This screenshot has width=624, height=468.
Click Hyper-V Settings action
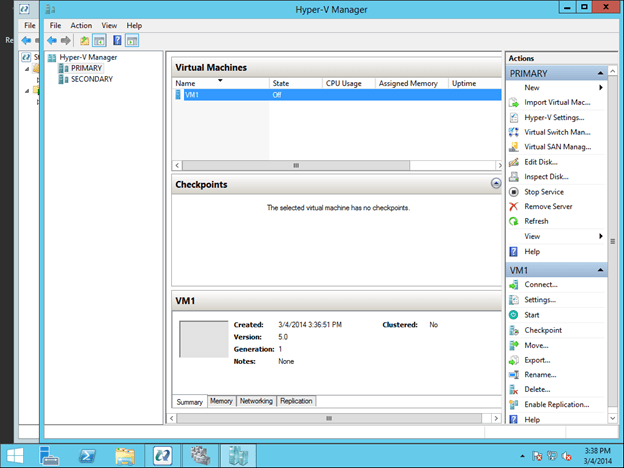pyautogui.click(x=555, y=117)
